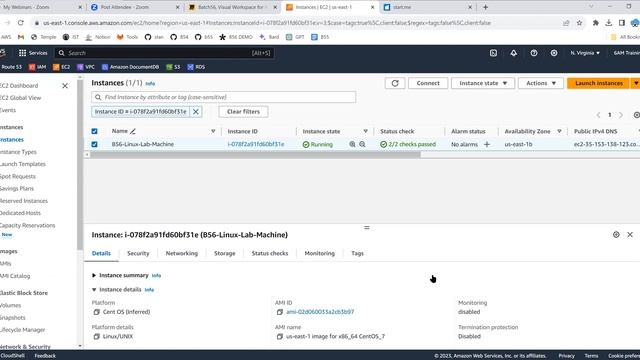
Task: Close the instance details panel
Action: [630, 235]
